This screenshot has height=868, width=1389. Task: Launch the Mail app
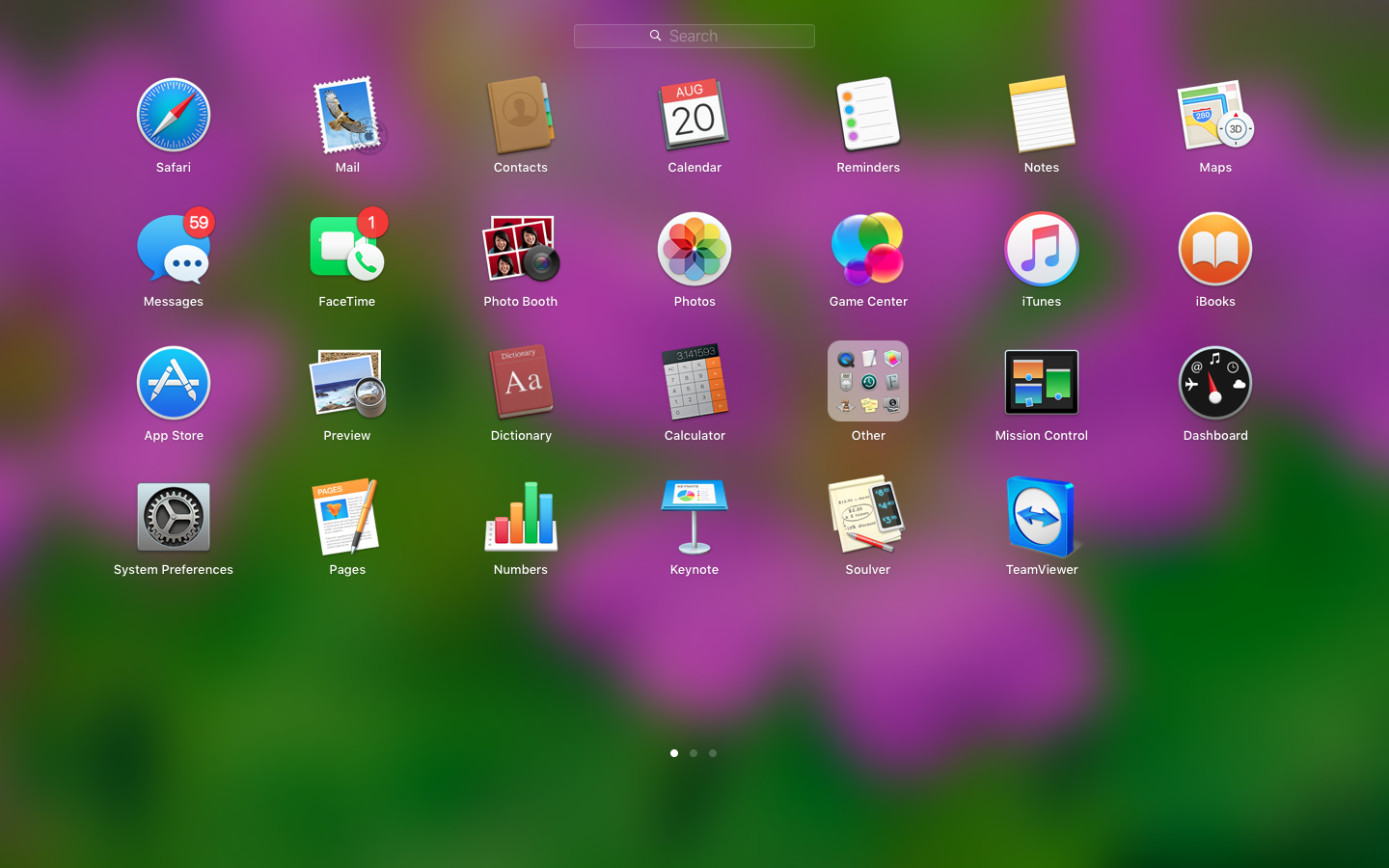pyautogui.click(x=347, y=116)
